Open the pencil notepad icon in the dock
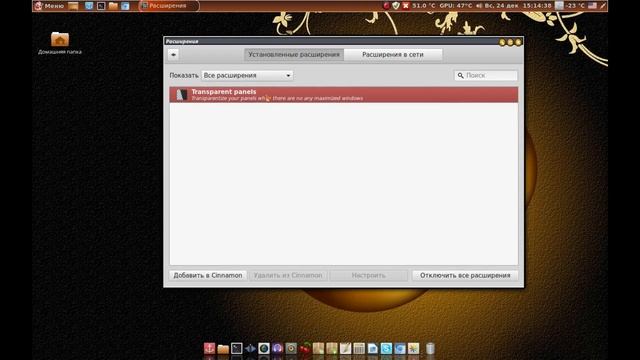Image resolution: width=640 pixels, height=360 pixels. click(x=345, y=348)
